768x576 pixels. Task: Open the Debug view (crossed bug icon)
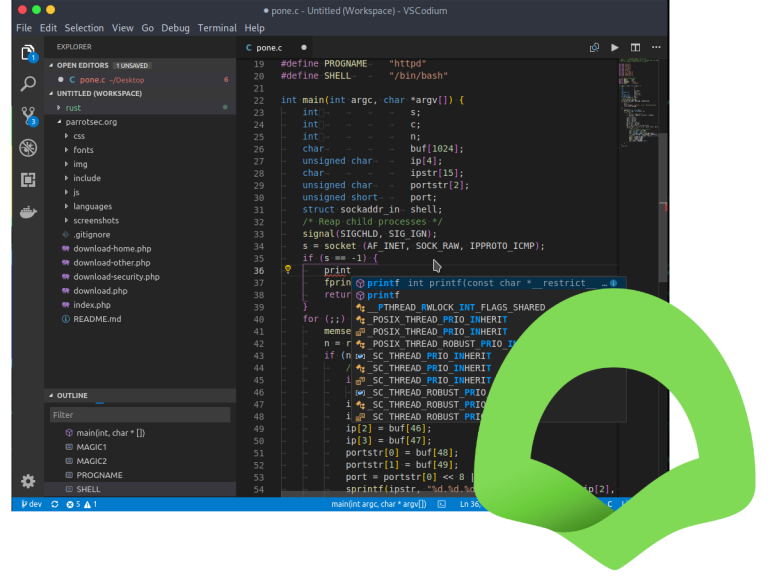pos(28,148)
